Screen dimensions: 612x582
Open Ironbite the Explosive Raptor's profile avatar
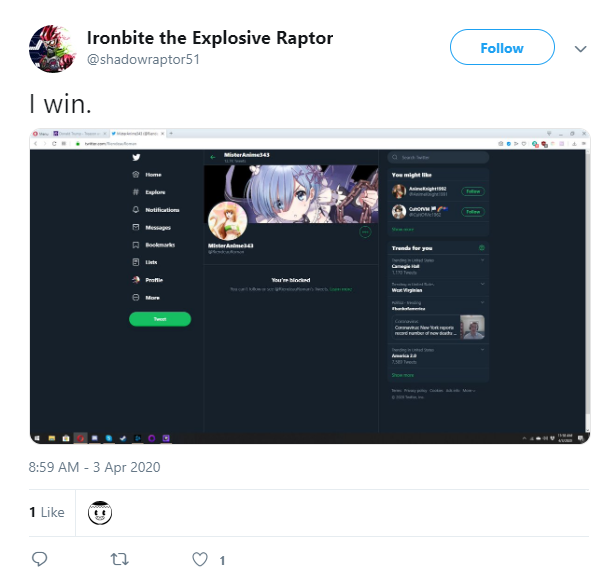point(52,49)
